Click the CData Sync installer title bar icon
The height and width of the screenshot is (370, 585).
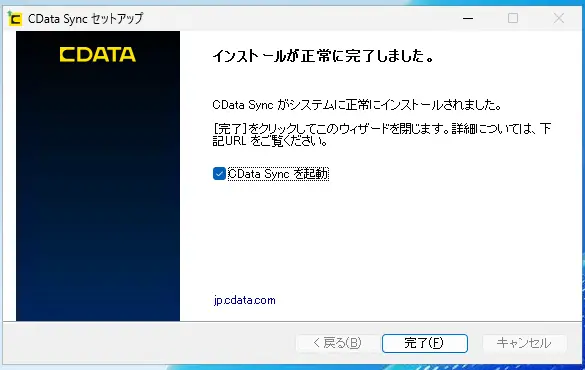(x=15, y=18)
